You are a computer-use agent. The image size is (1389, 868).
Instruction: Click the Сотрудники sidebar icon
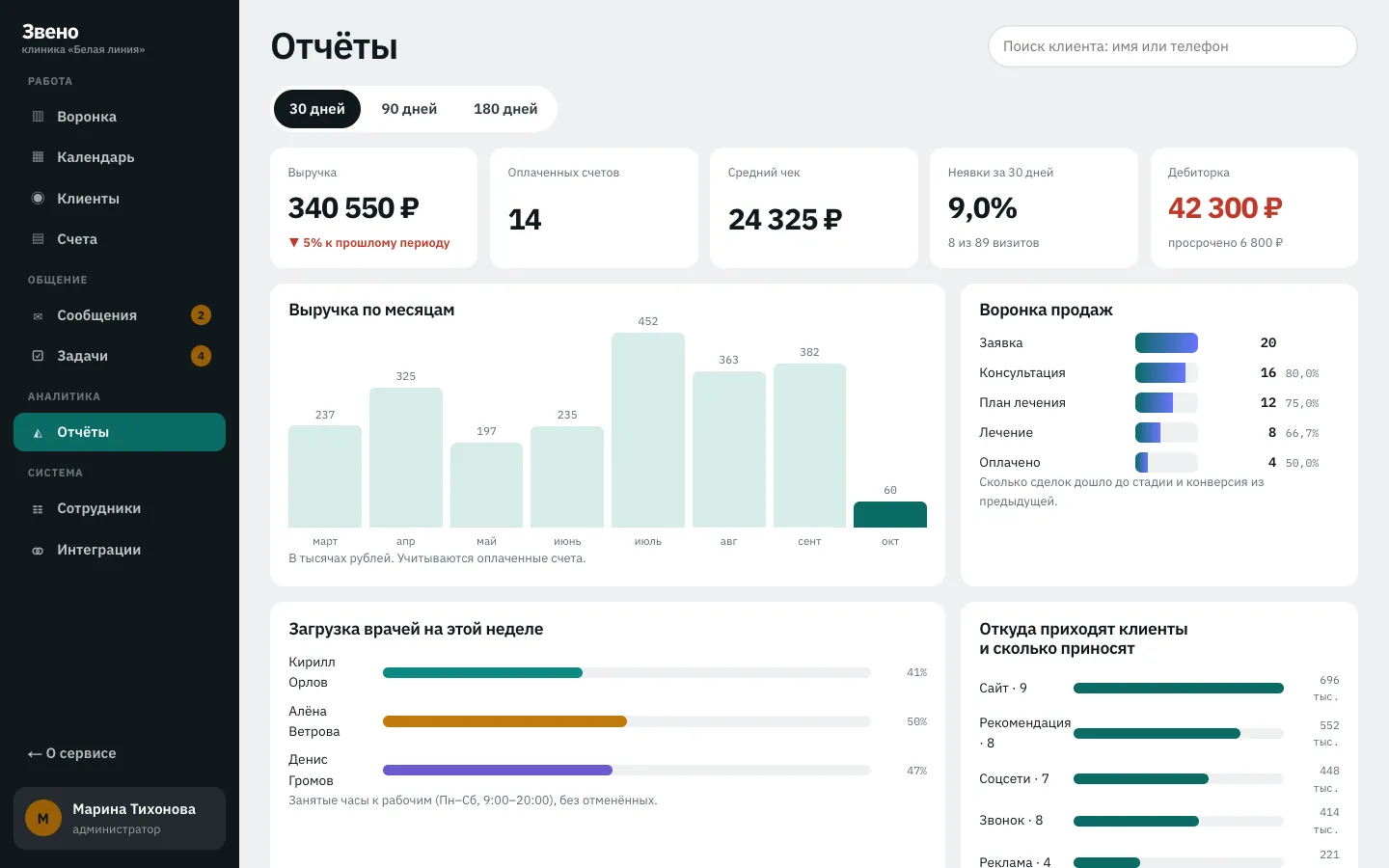(38, 509)
